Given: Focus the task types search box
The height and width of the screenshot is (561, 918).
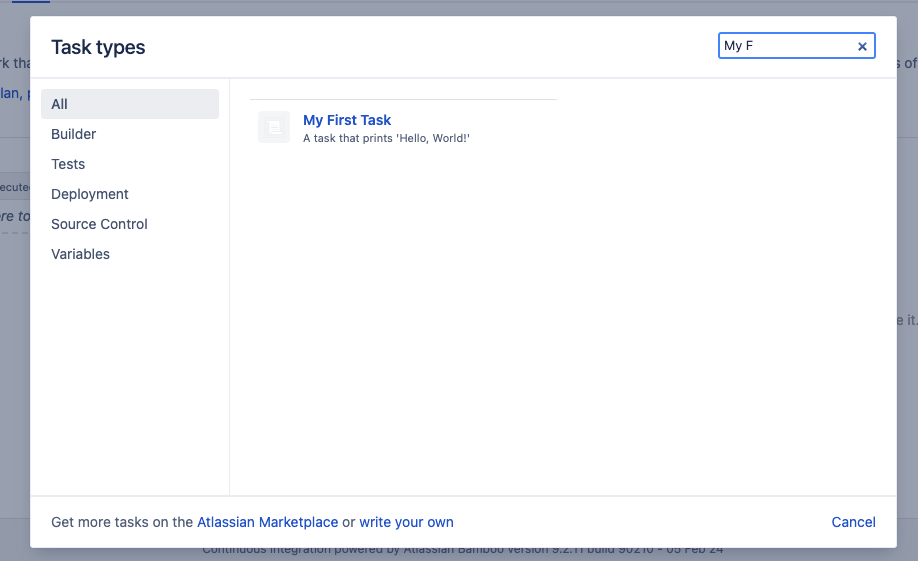Looking at the screenshot, I should (x=786, y=46).
